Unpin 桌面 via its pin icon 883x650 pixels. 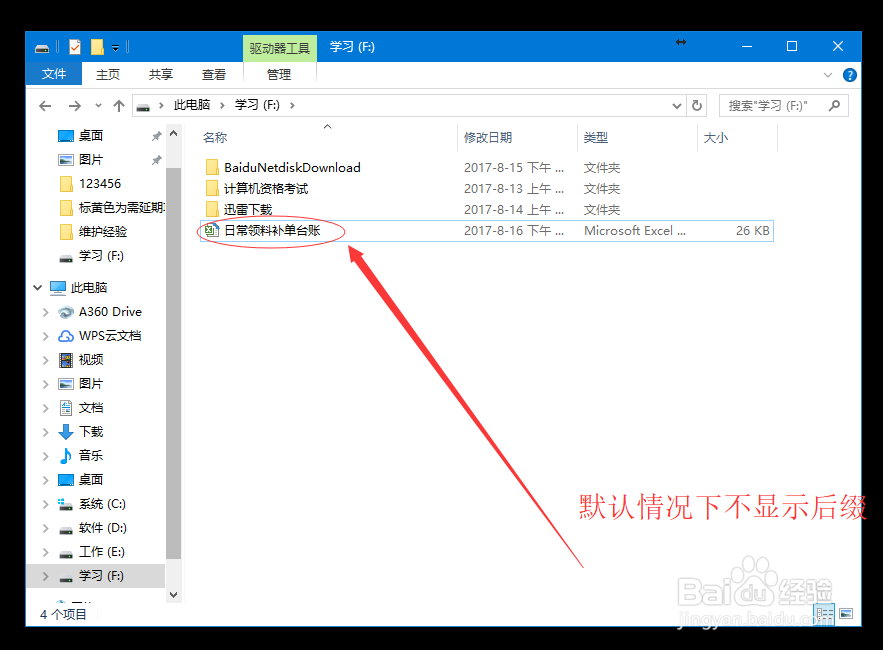coord(157,136)
